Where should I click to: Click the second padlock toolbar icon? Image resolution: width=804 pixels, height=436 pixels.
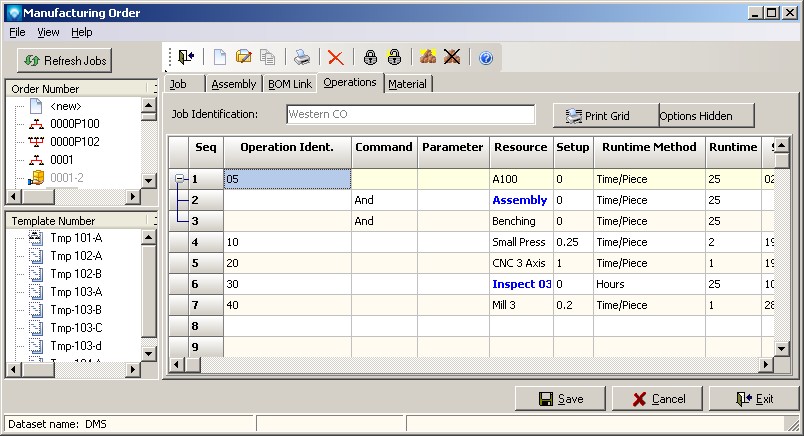click(x=394, y=58)
